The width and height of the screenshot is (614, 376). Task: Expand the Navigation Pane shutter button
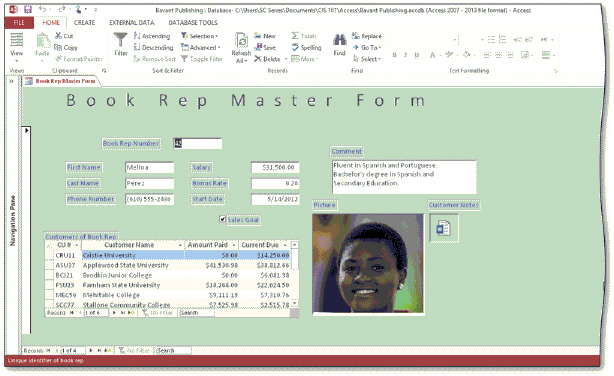point(11,81)
